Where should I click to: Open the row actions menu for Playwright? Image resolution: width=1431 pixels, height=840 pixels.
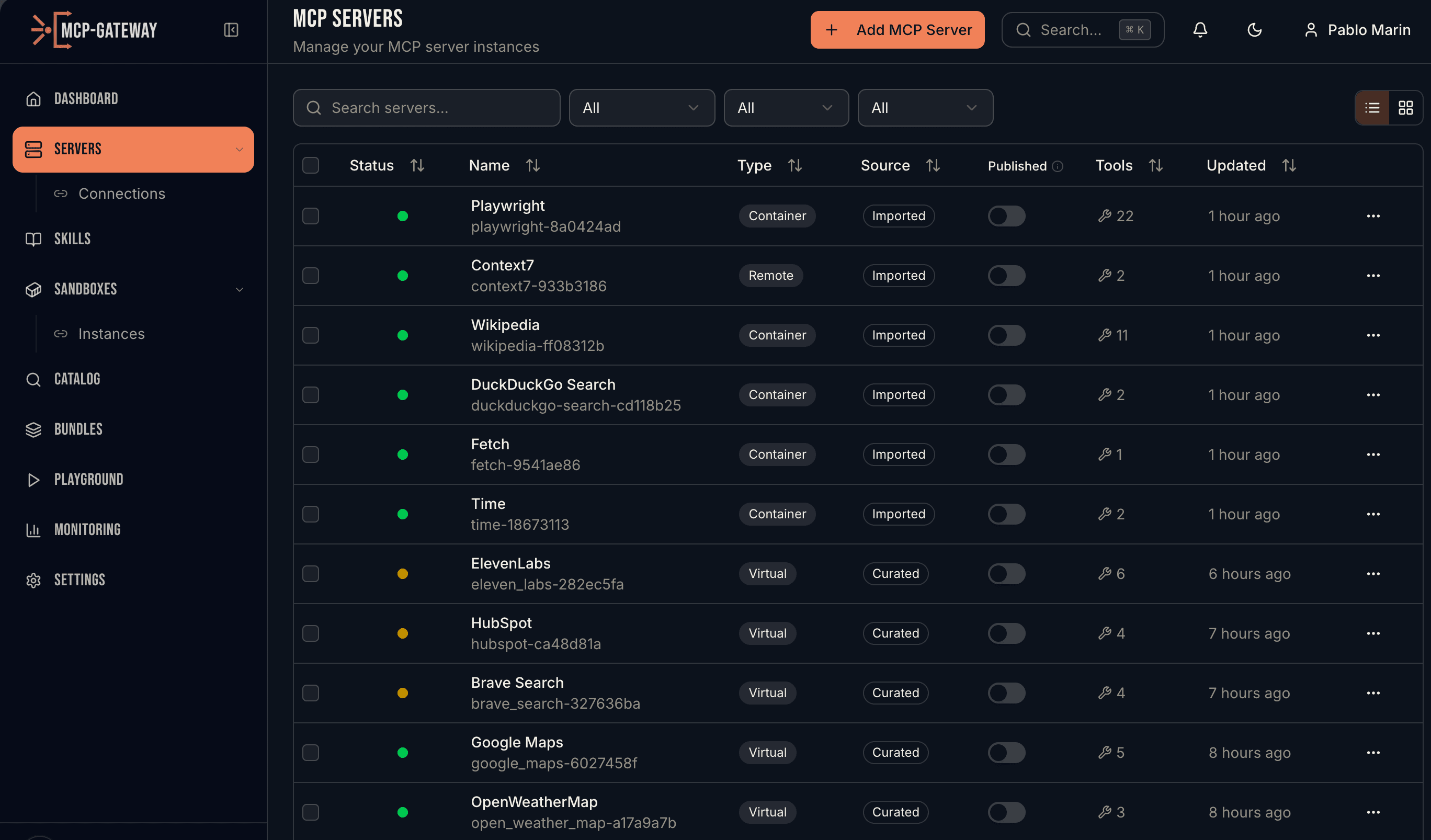1373,216
